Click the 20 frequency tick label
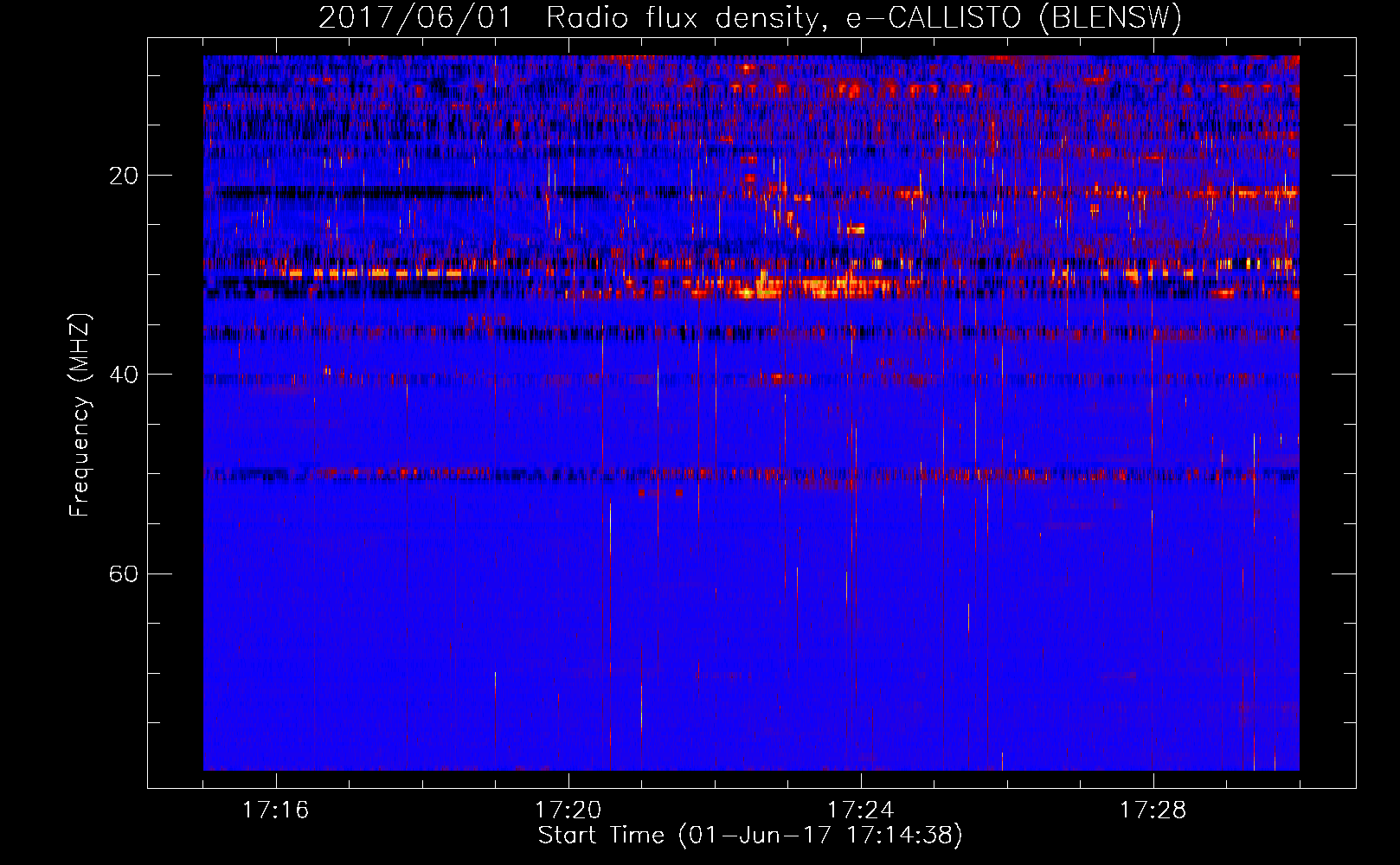The image size is (1400, 865). 123,176
